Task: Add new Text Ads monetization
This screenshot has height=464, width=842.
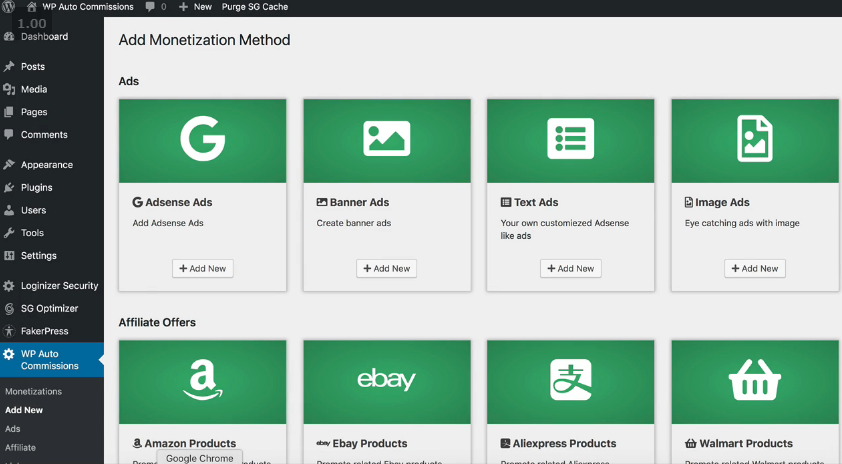Action: click(570, 269)
